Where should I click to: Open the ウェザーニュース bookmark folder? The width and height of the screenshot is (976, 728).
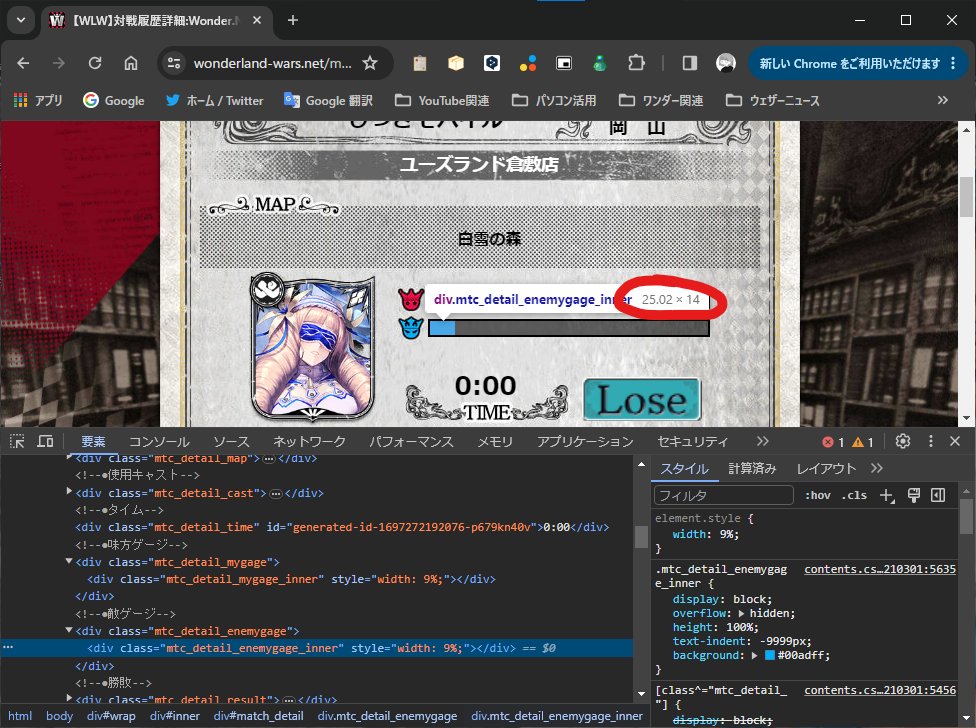tap(772, 100)
